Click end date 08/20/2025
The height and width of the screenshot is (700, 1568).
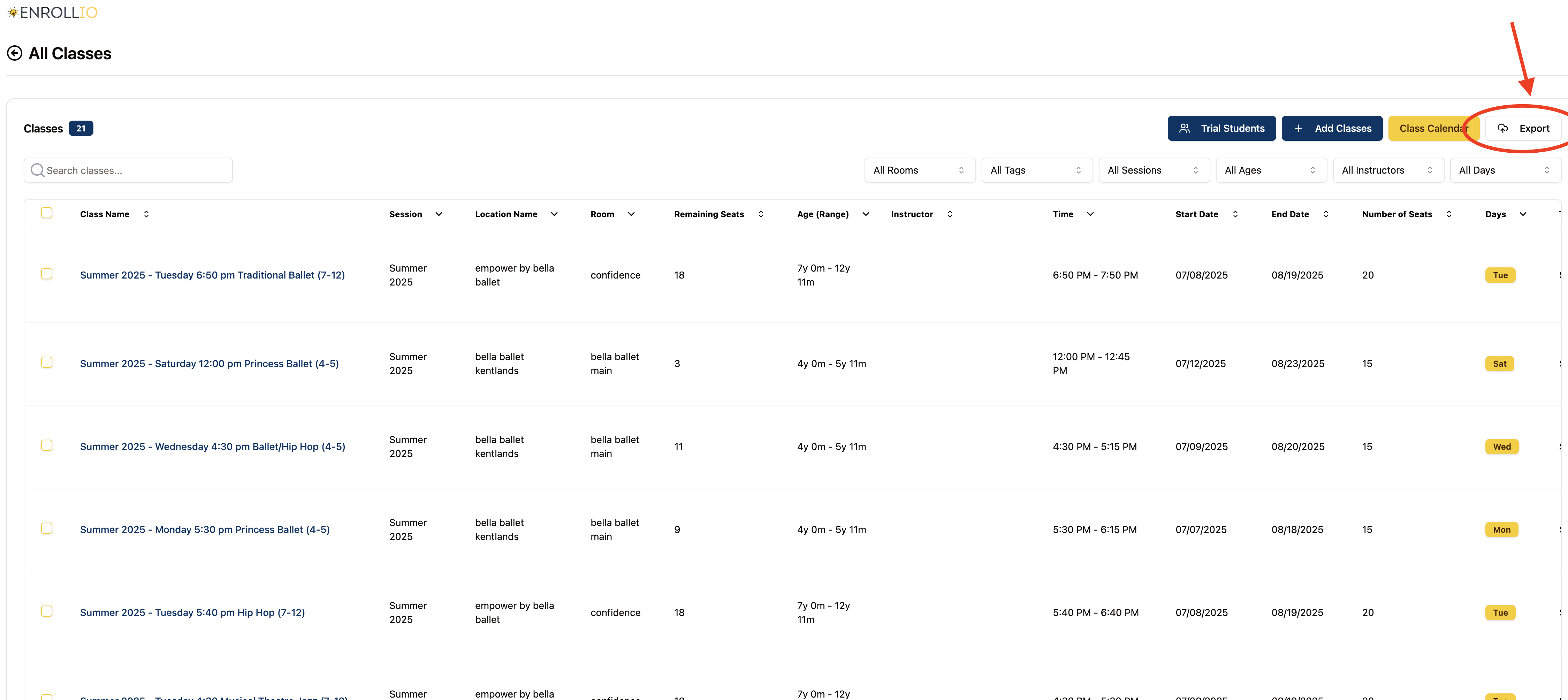point(1298,447)
